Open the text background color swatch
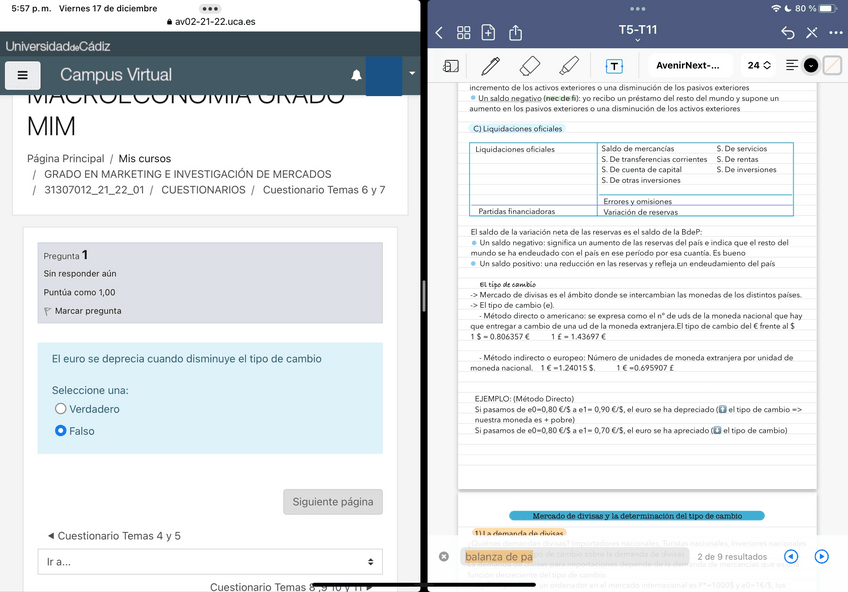This screenshot has width=848, height=592. coord(832,65)
